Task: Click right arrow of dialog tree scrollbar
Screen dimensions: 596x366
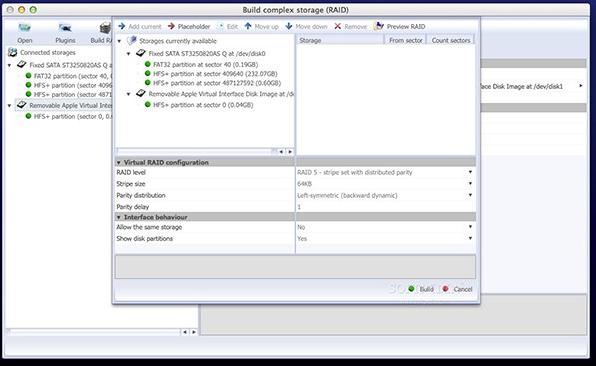Action: click(x=290, y=152)
